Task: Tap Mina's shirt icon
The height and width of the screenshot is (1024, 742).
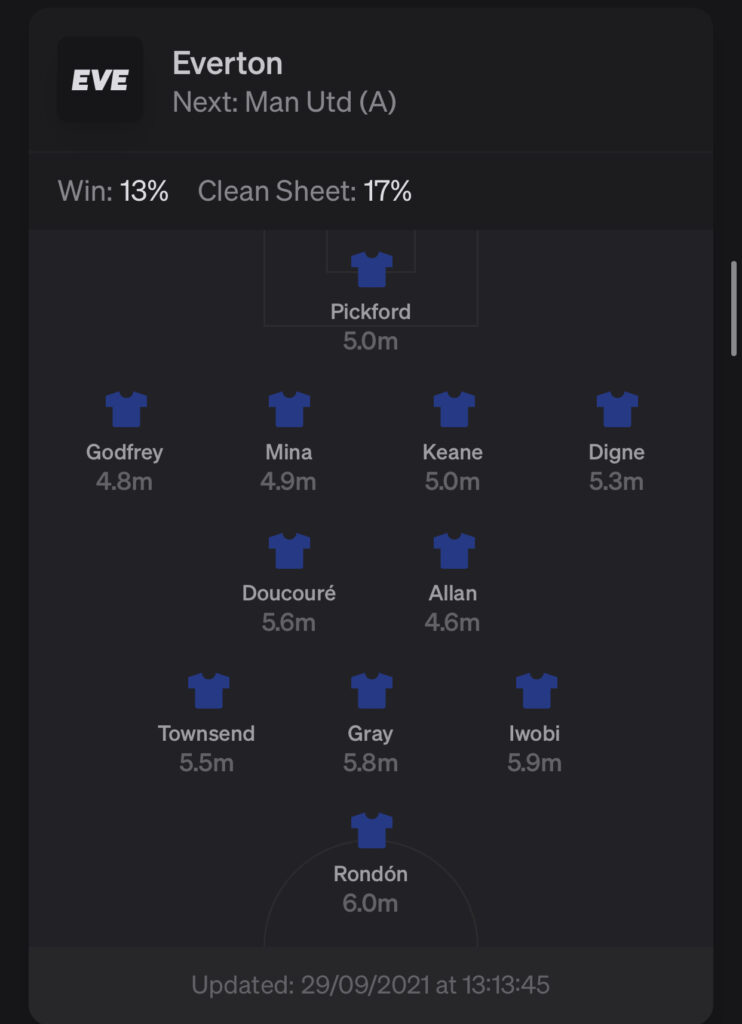Action: pyautogui.click(x=289, y=409)
